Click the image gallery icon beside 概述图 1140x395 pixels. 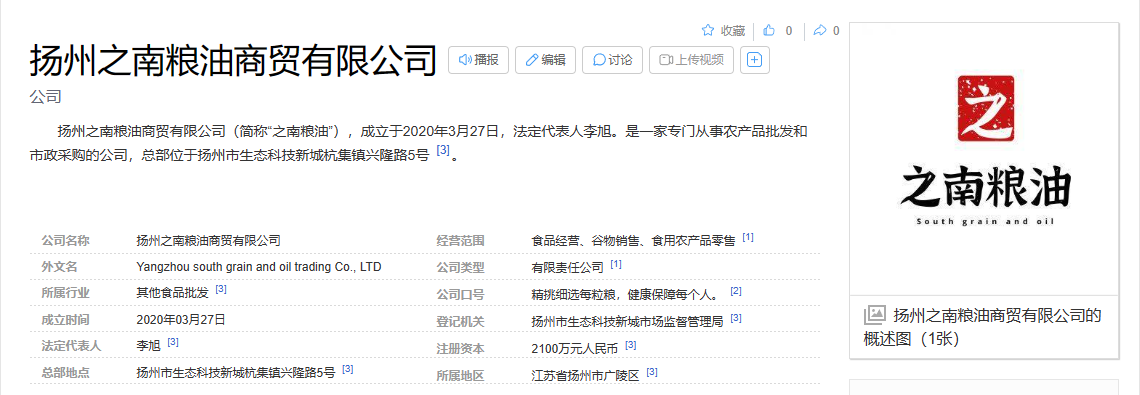point(875,315)
